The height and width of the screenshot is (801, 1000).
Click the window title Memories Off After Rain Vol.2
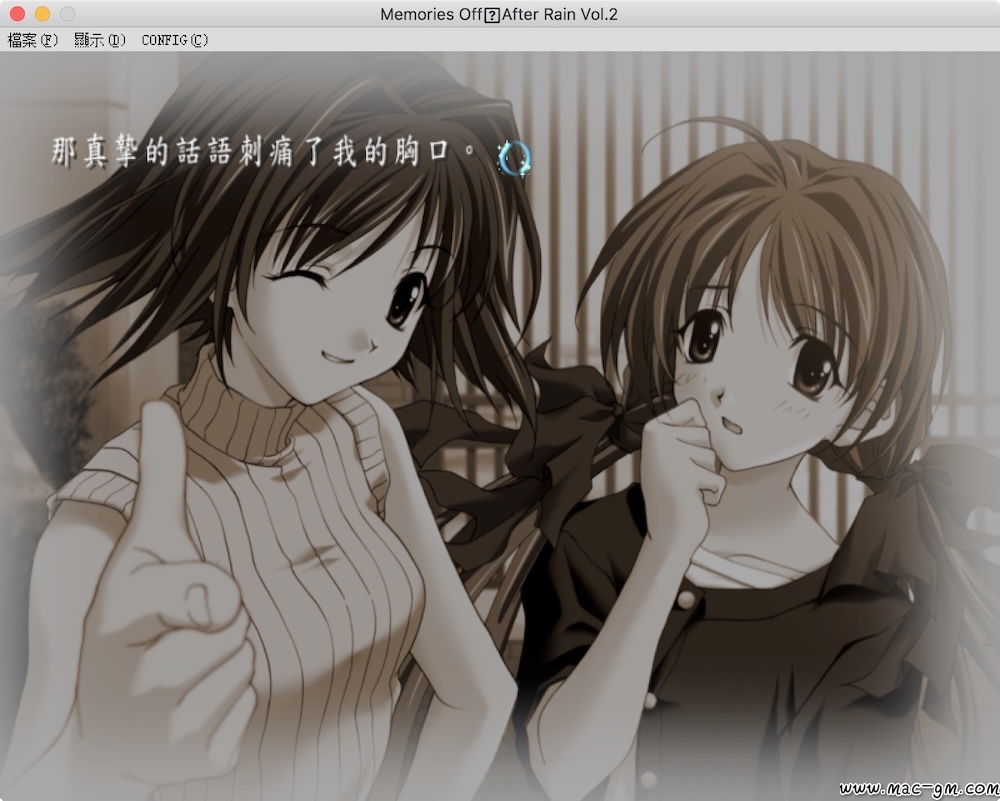pos(499,14)
